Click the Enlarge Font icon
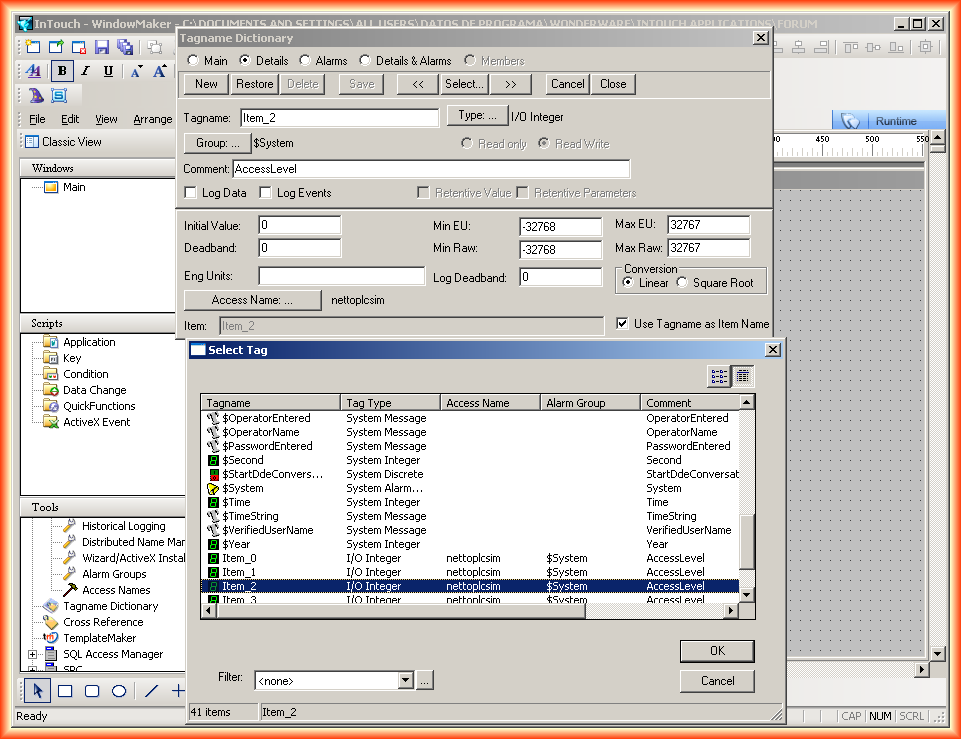The height and width of the screenshot is (739, 961). pyautogui.click(x=160, y=71)
